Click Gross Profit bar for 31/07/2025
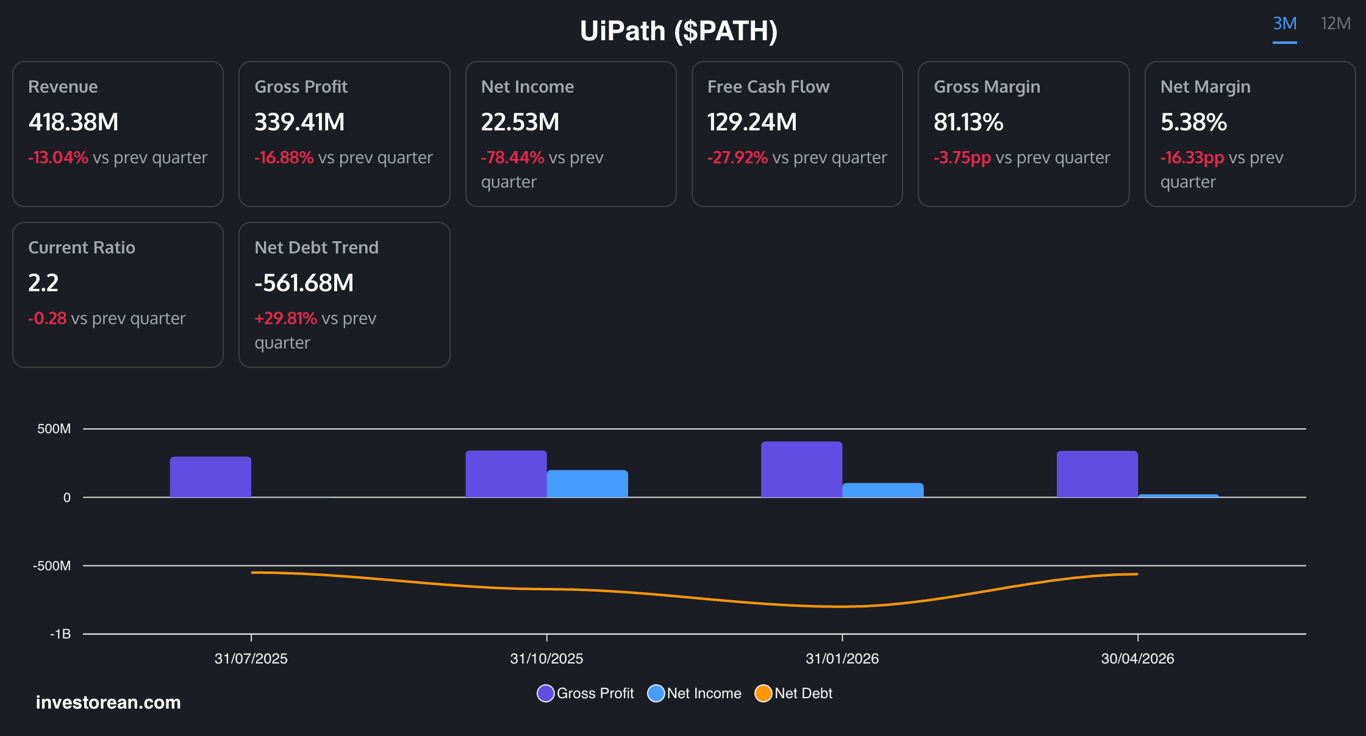Screen dimensions: 1366x736 (210, 477)
